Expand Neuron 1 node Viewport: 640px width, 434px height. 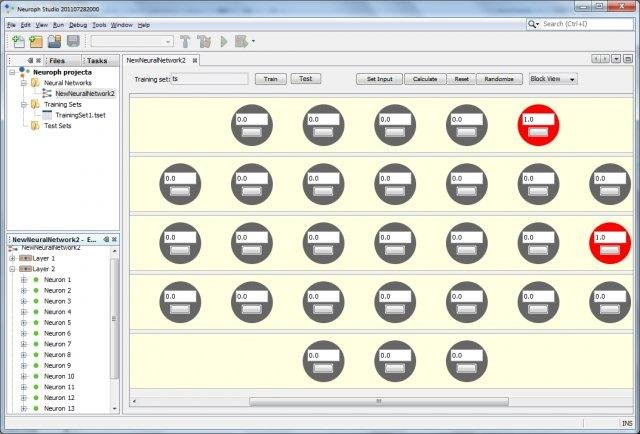click(24, 280)
